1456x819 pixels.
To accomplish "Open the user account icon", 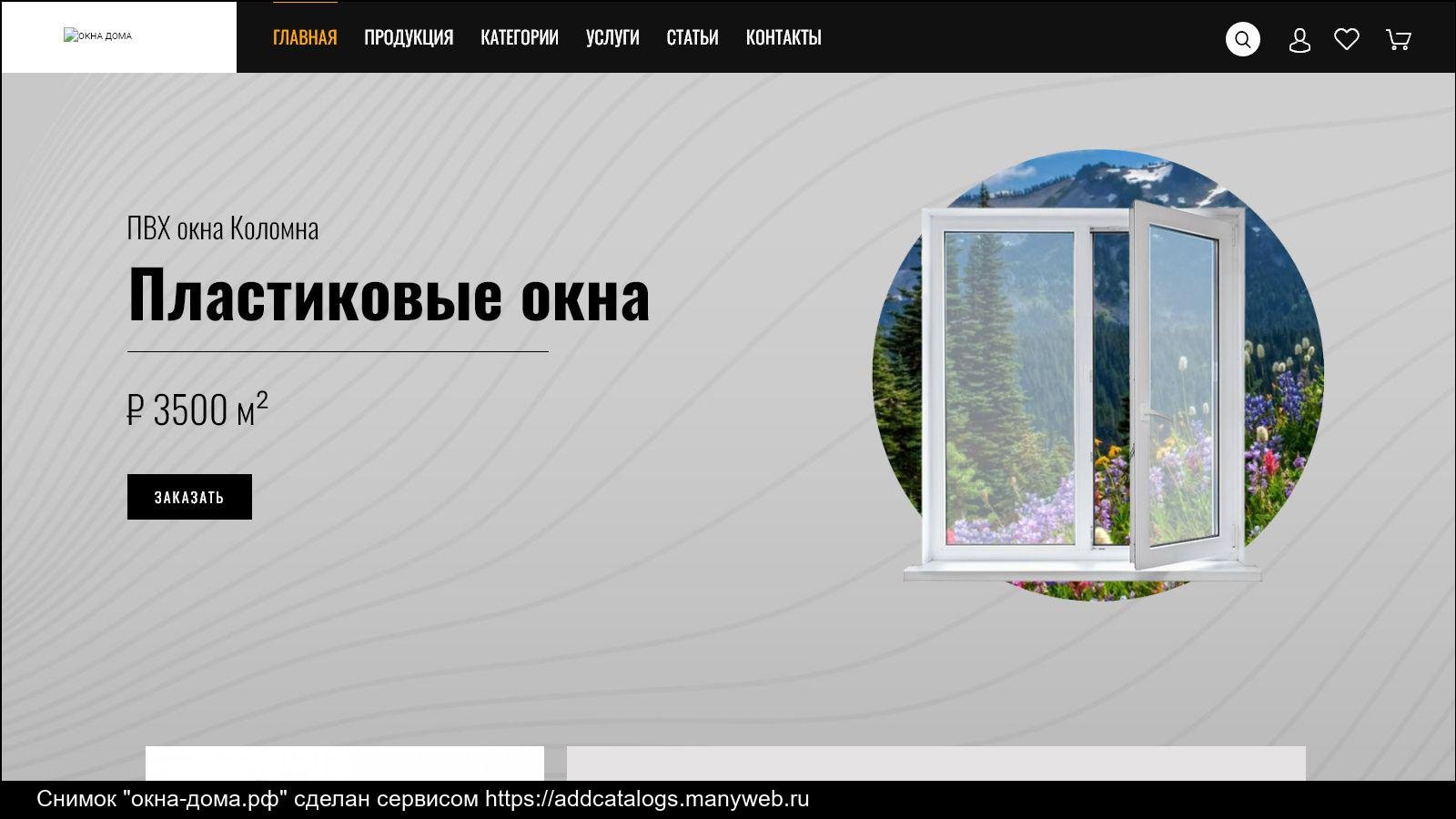I will 1299,40.
